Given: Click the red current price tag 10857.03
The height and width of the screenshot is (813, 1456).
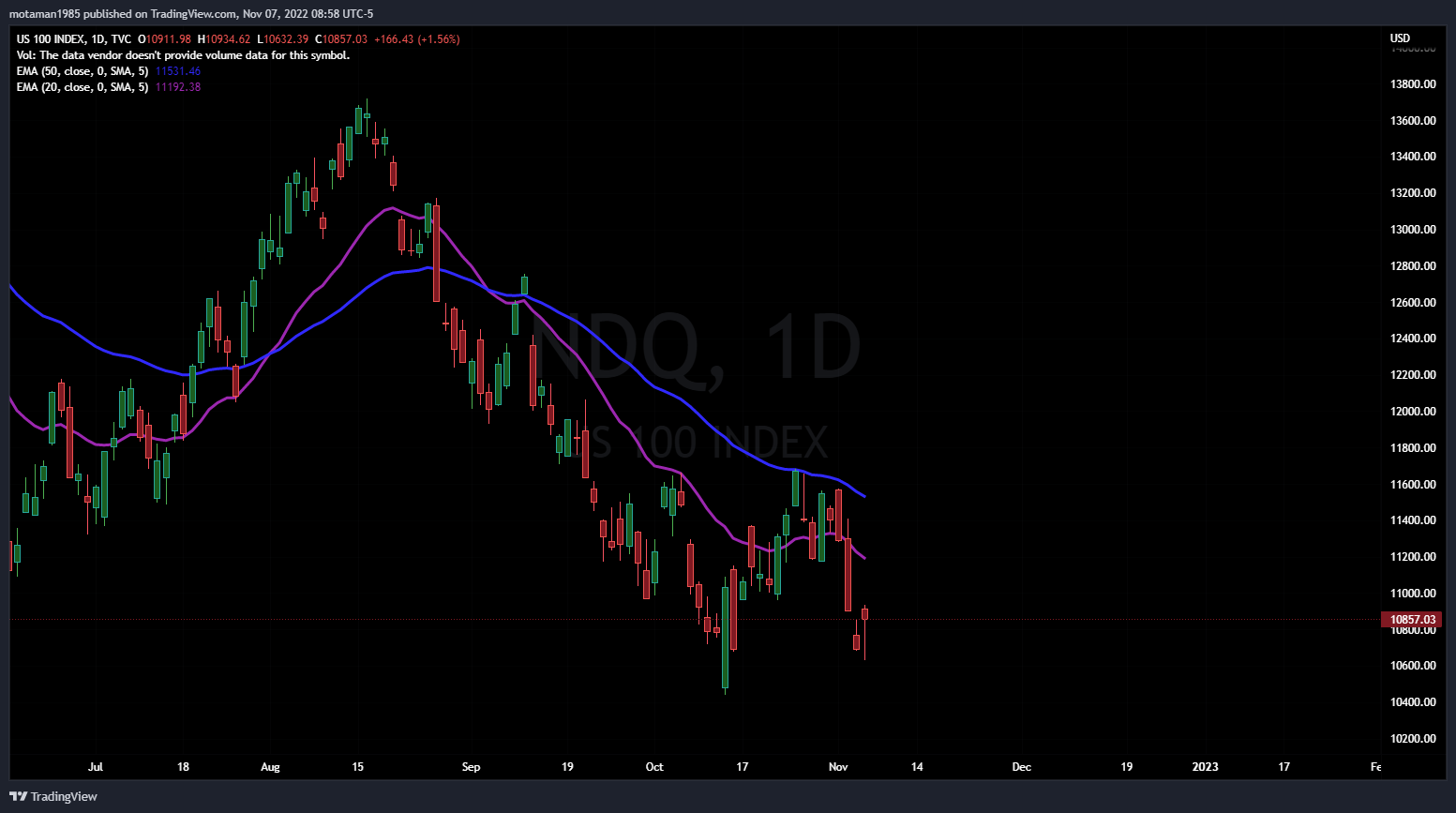Looking at the screenshot, I should point(1412,620).
